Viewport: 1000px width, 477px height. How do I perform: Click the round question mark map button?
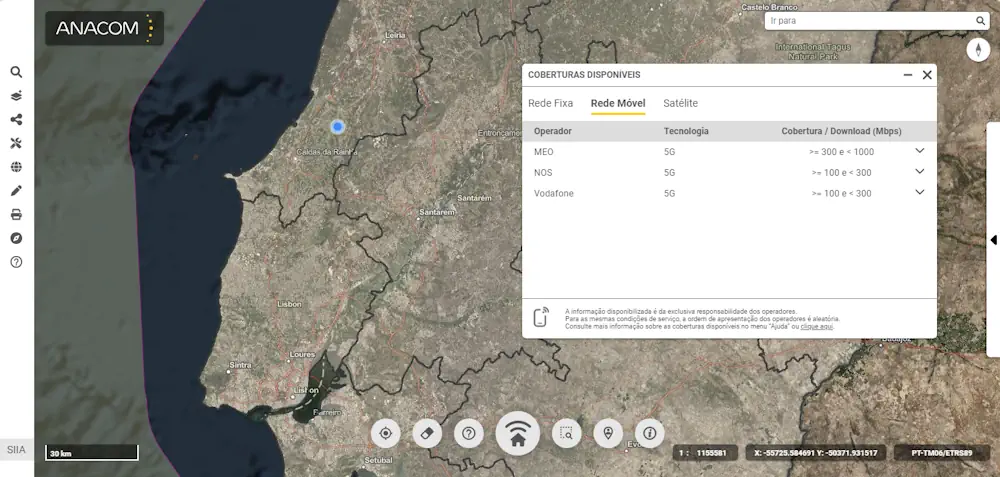coord(469,434)
